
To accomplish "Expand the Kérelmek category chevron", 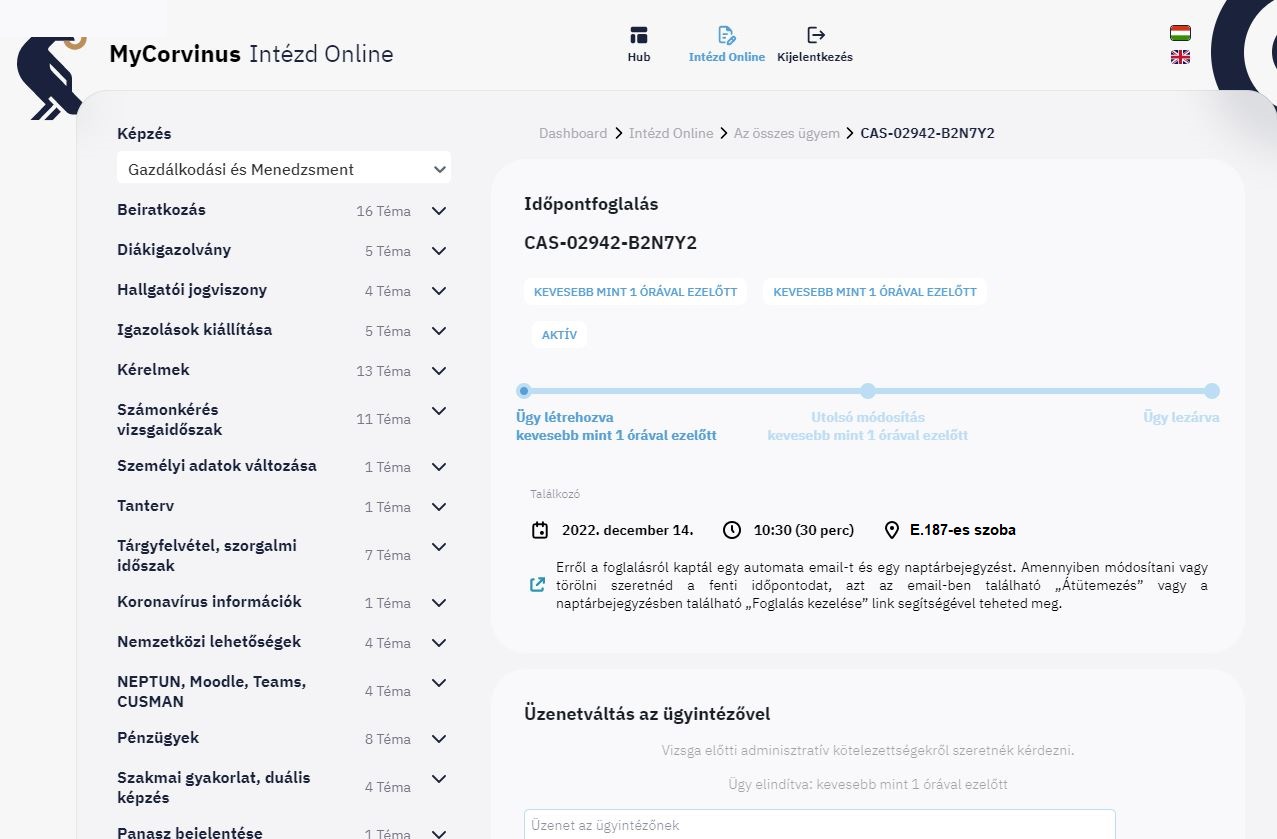I will pos(438,371).
